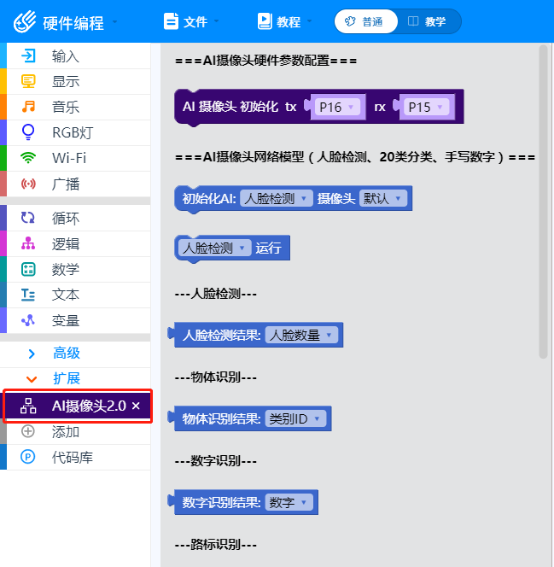Open the tx pin P16 dropdown
This screenshot has width=554, height=567.
coord(337,107)
